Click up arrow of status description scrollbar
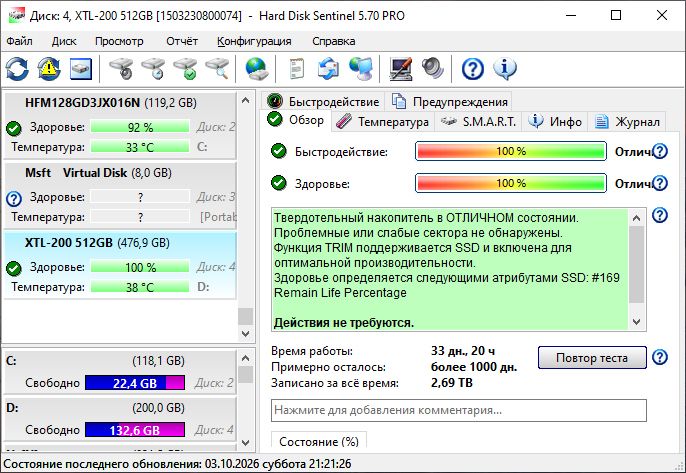Viewport: 686px width, 473px height. pos(637,217)
